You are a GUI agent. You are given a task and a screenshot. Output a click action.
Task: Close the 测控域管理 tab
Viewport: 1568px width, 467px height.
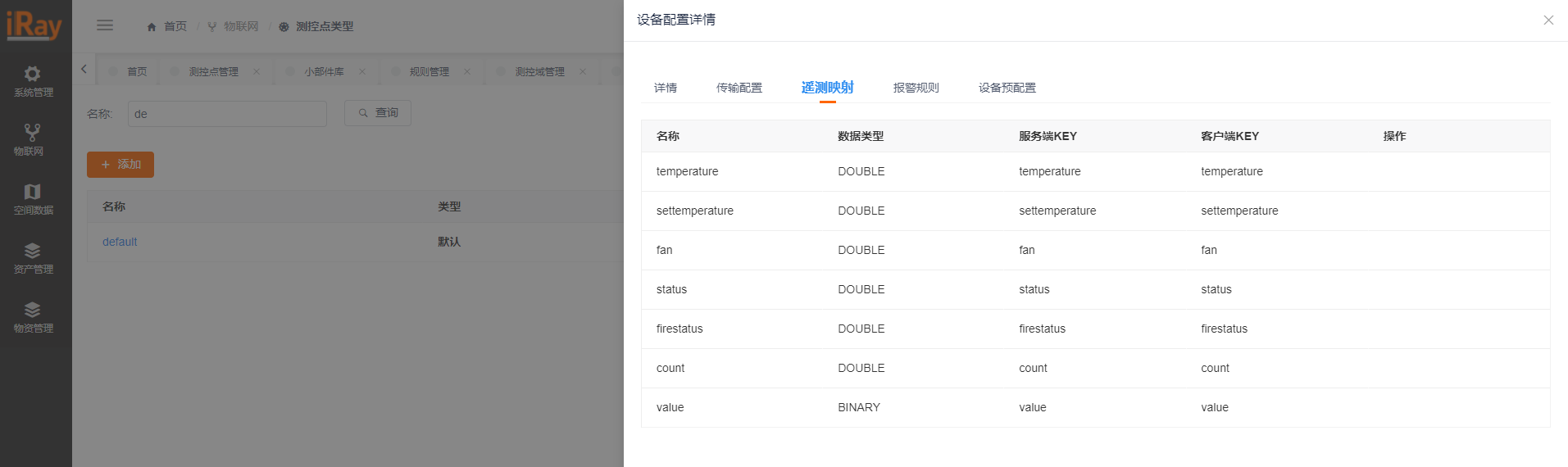coord(583,71)
